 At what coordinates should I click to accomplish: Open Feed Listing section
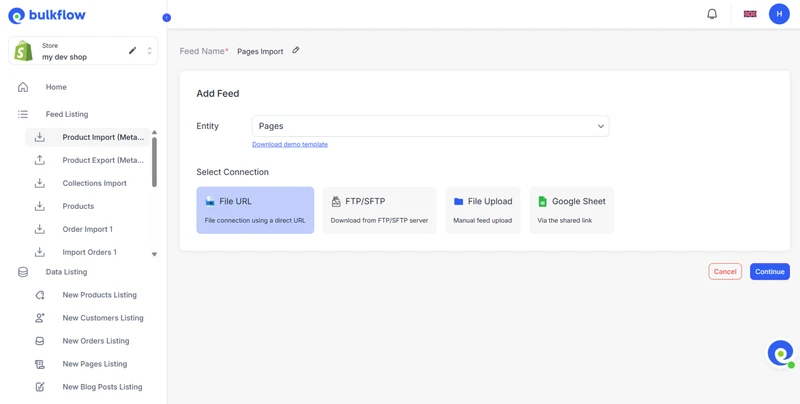pyautogui.click(x=67, y=114)
